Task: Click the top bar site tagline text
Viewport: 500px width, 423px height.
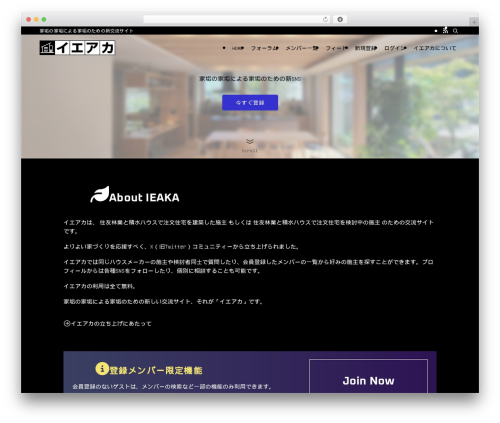Action: click(86, 31)
